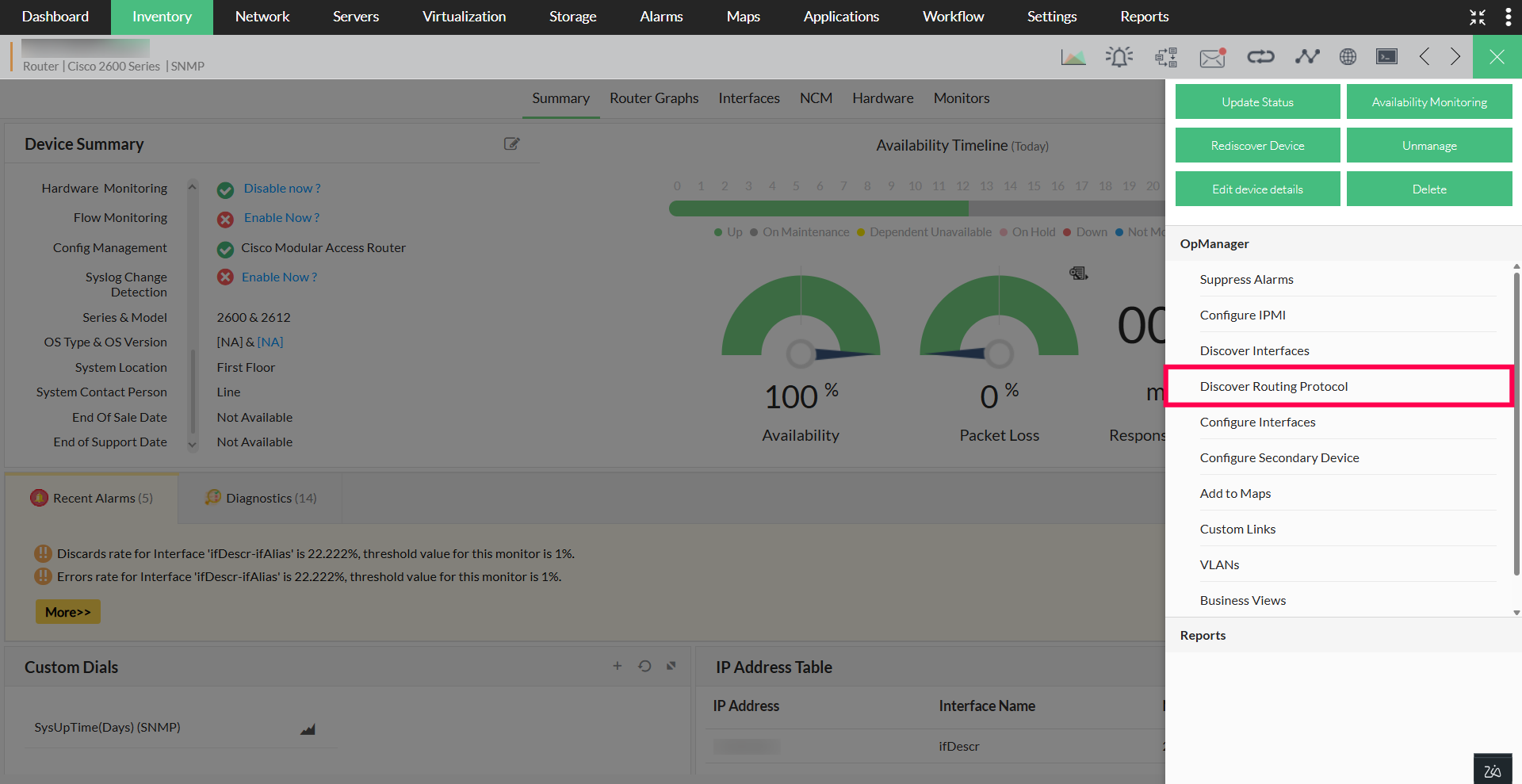This screenshot has width=1522, height=784.
Task: Open the workflow diagram icon
Action: (1166, 57)
